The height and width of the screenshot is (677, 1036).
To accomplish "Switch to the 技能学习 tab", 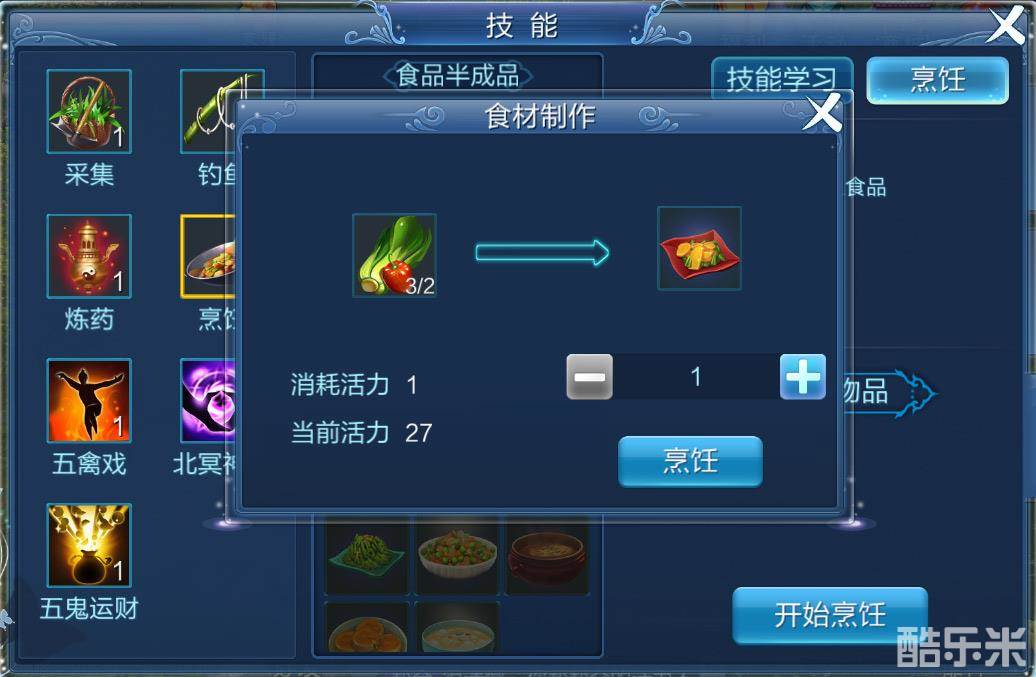I will [782, 79].
